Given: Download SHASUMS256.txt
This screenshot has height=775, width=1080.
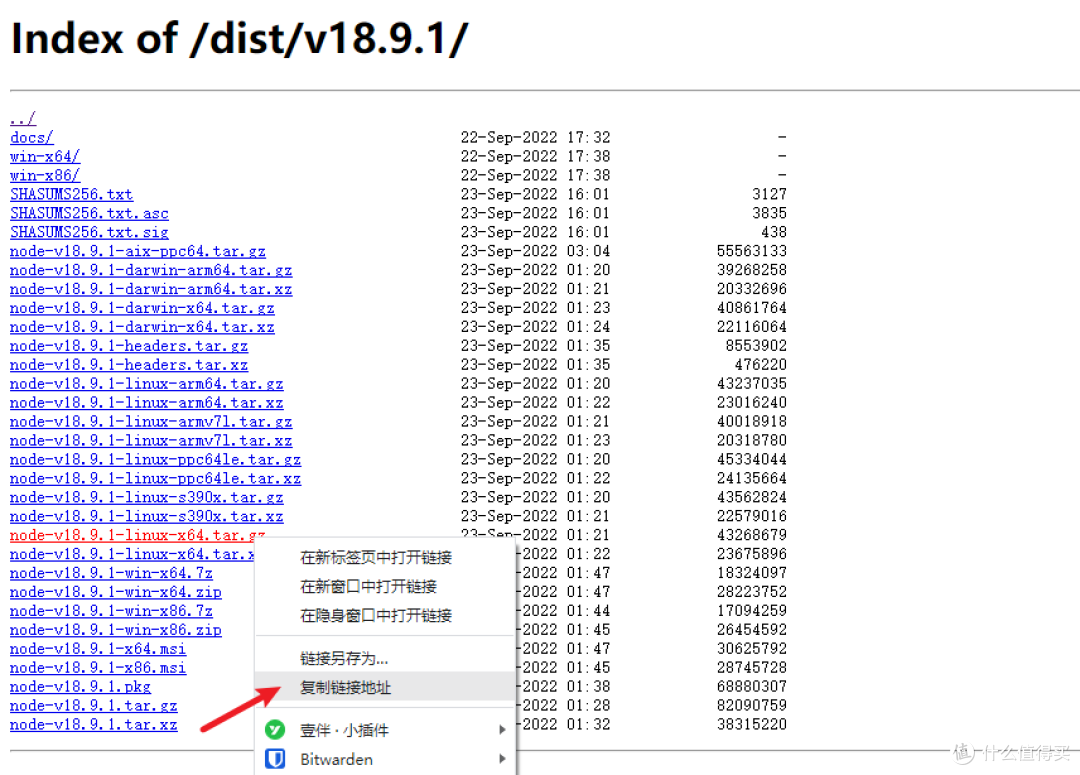Looking at the screenshot, I should pos(71,194).
